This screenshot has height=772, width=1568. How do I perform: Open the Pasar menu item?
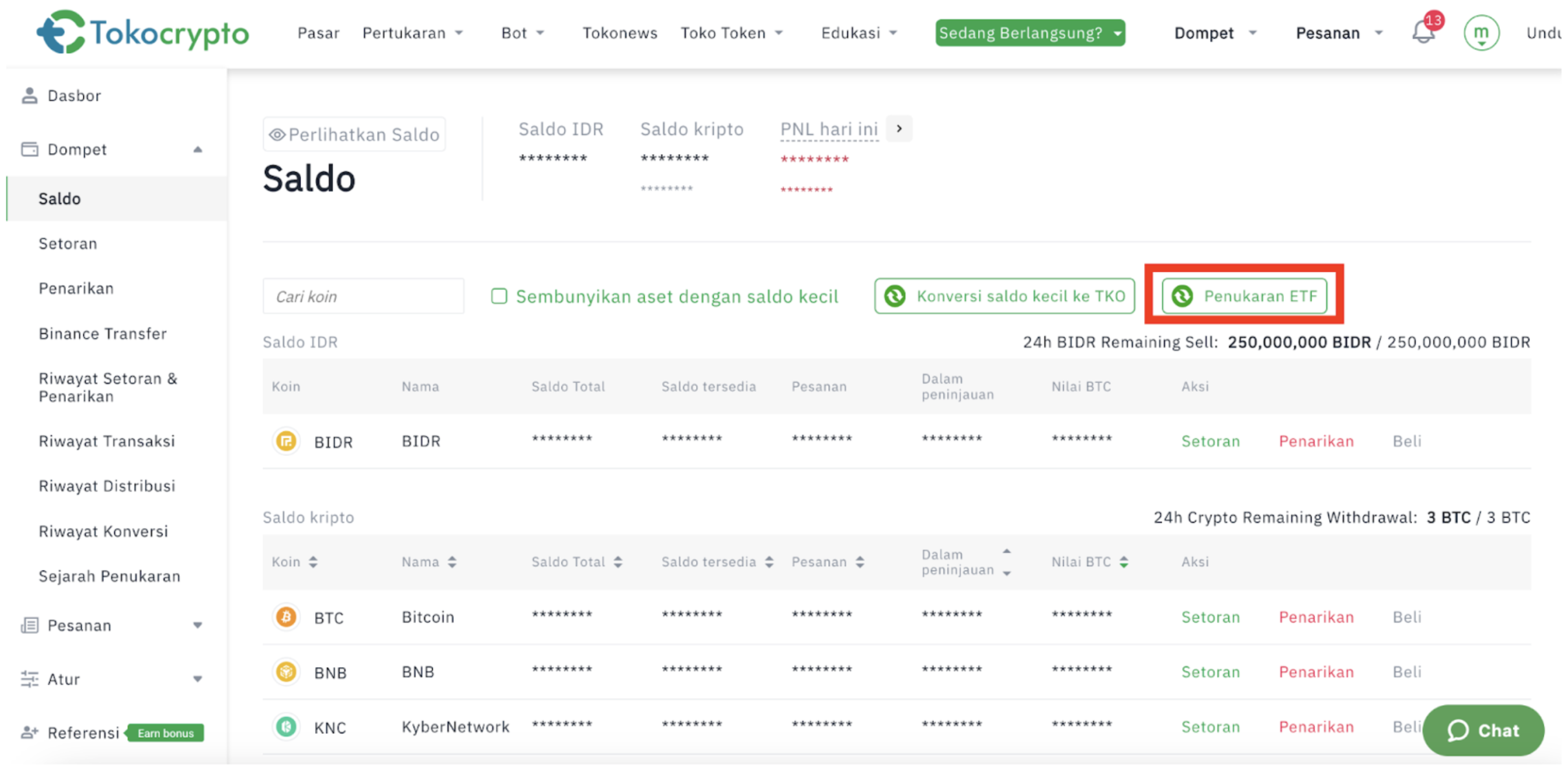tap(319, 33)
